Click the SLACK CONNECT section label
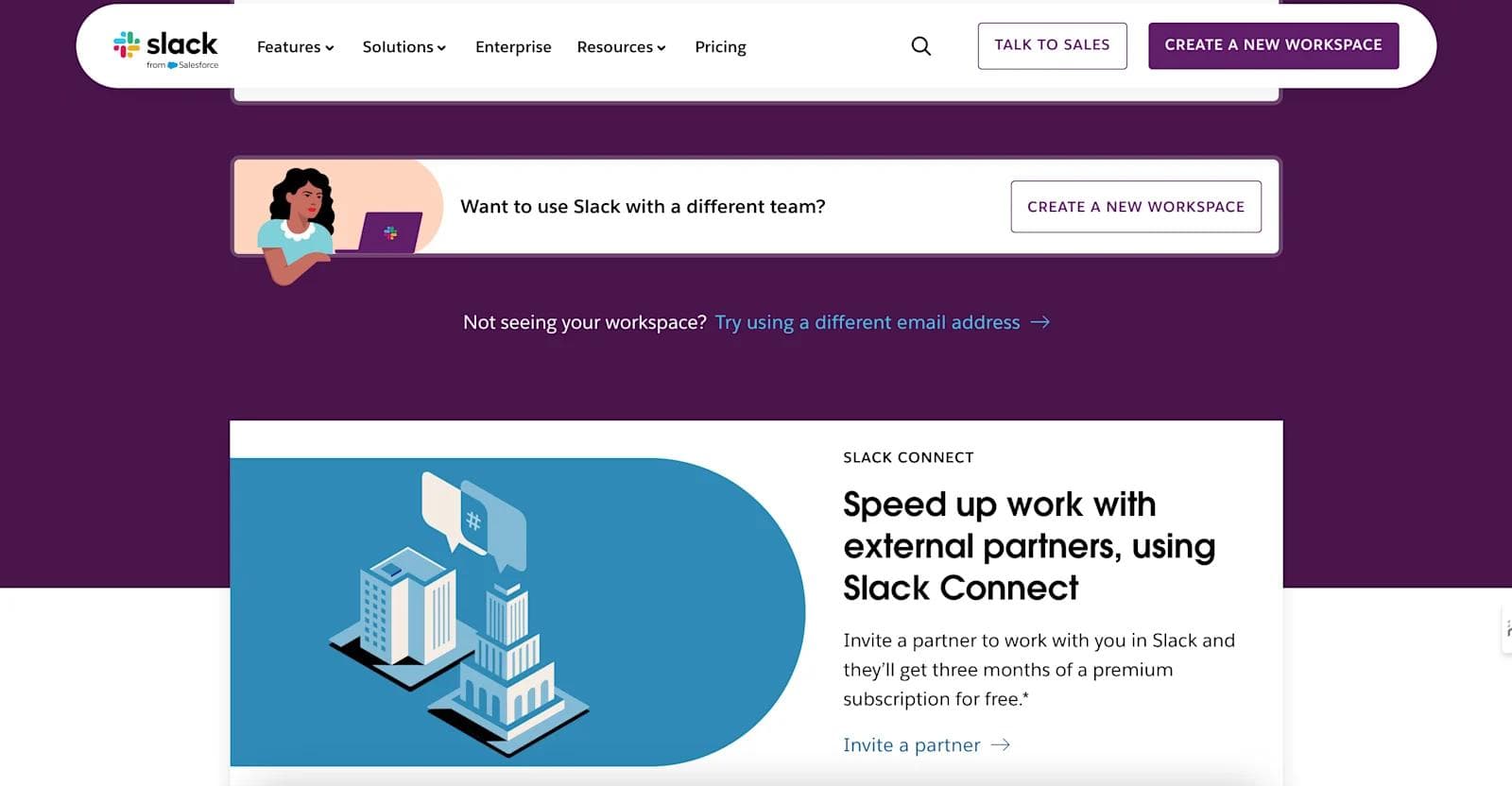The image size is (1512, 786). click(907, 457)
